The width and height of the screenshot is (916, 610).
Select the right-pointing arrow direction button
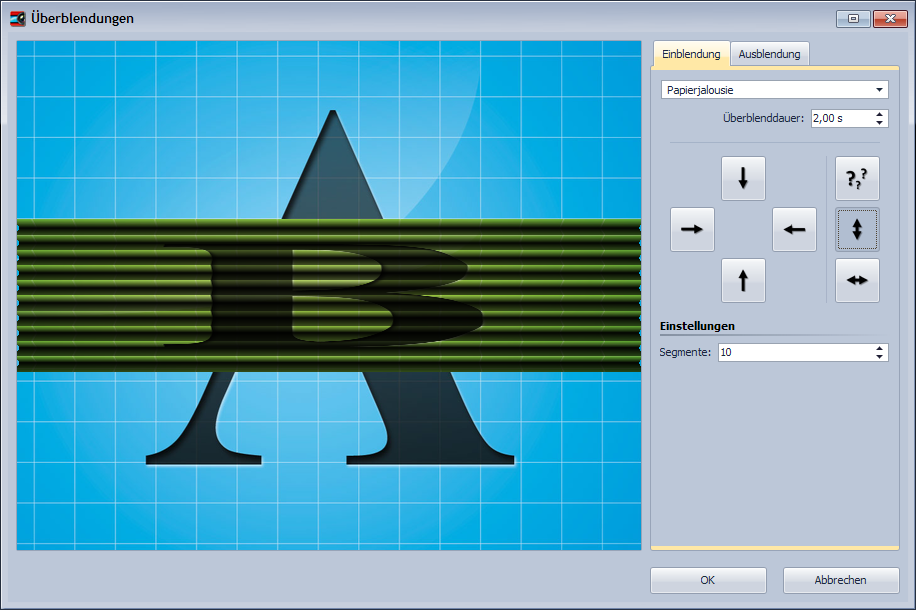(x=692, y=229)
